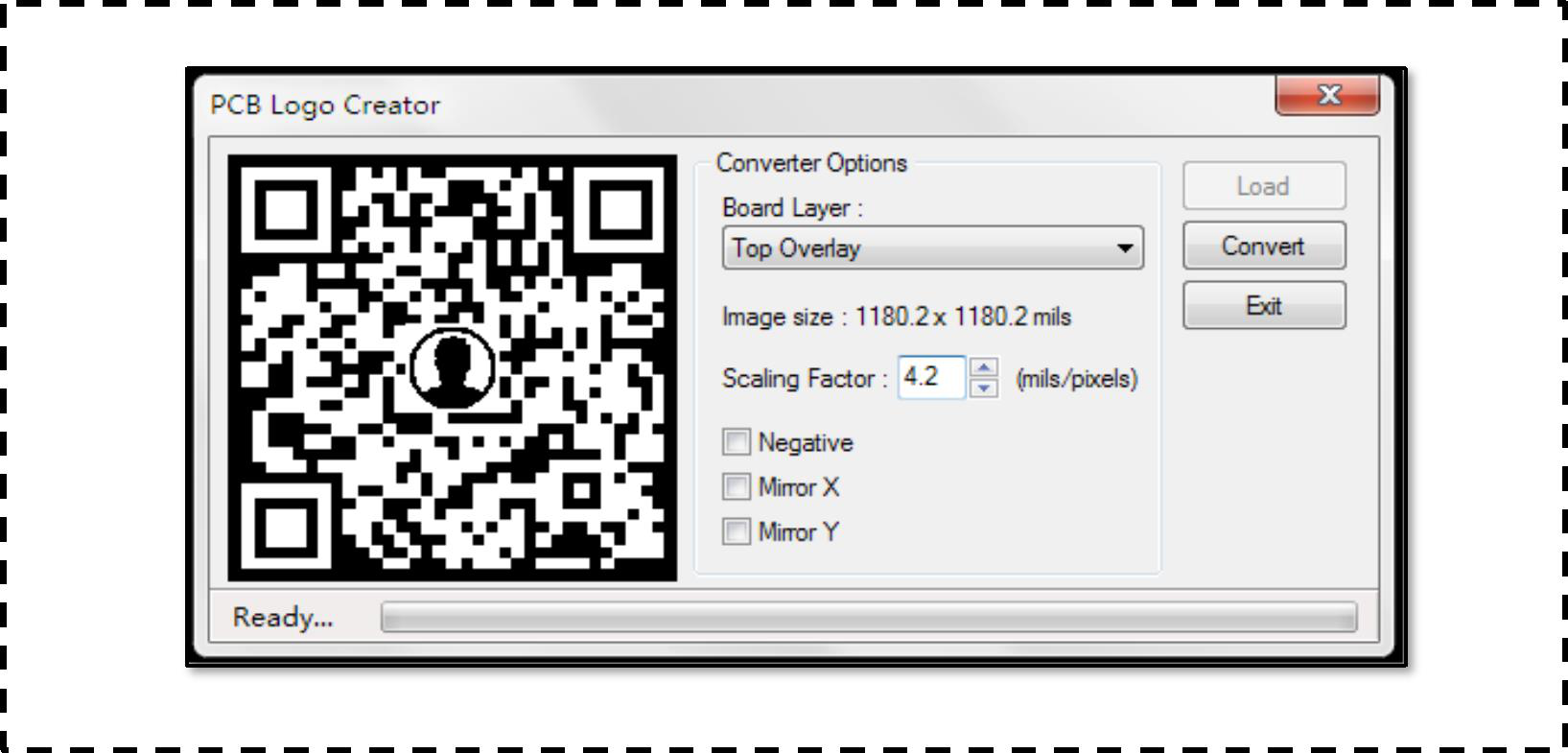Check the Mirror Y option
The image size is (1568, 753).
tap(737, 531)
